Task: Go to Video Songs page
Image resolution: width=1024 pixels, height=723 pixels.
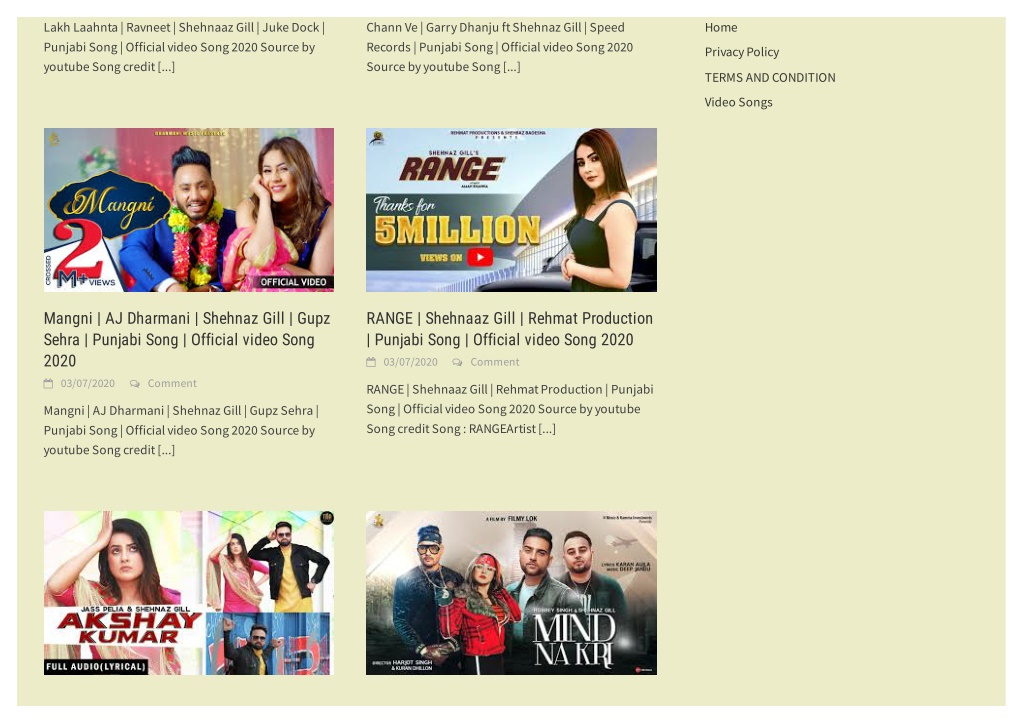Action: coord(738,102)
